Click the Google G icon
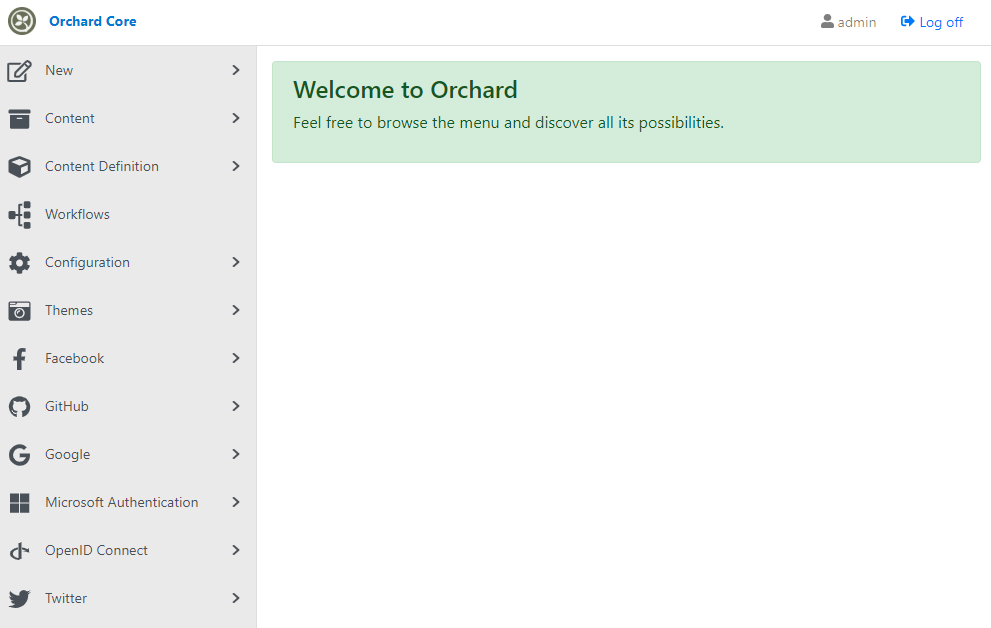991x628 pixels. pos(20,455)
